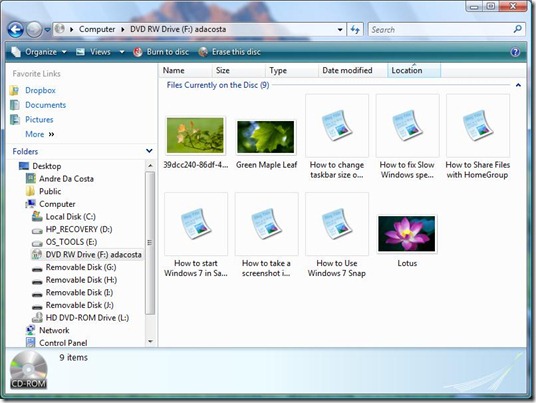Image resolution: width=536 pixels, height=403 pixels.
Task: Open HD DVD-ROM Drive (L:)
Action: [87, 318]
